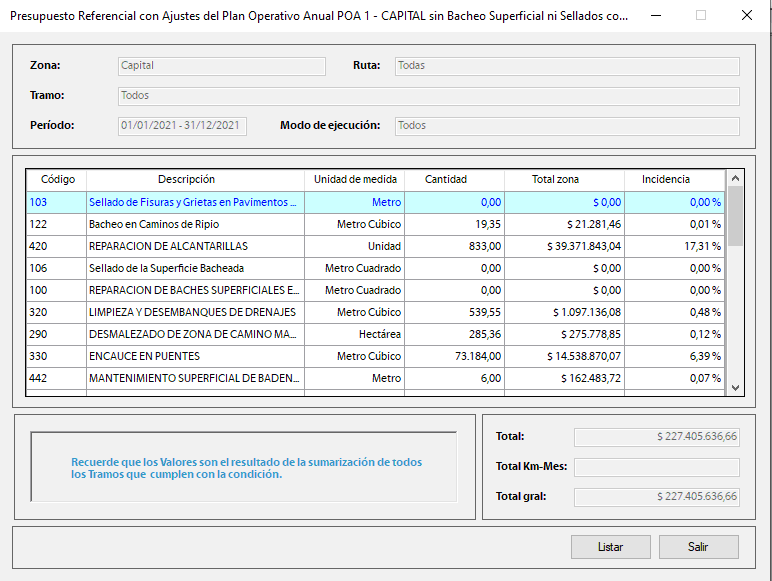Minimize the Presupuesto Referencial window
The image size is (772, 581).
point(655,16)
